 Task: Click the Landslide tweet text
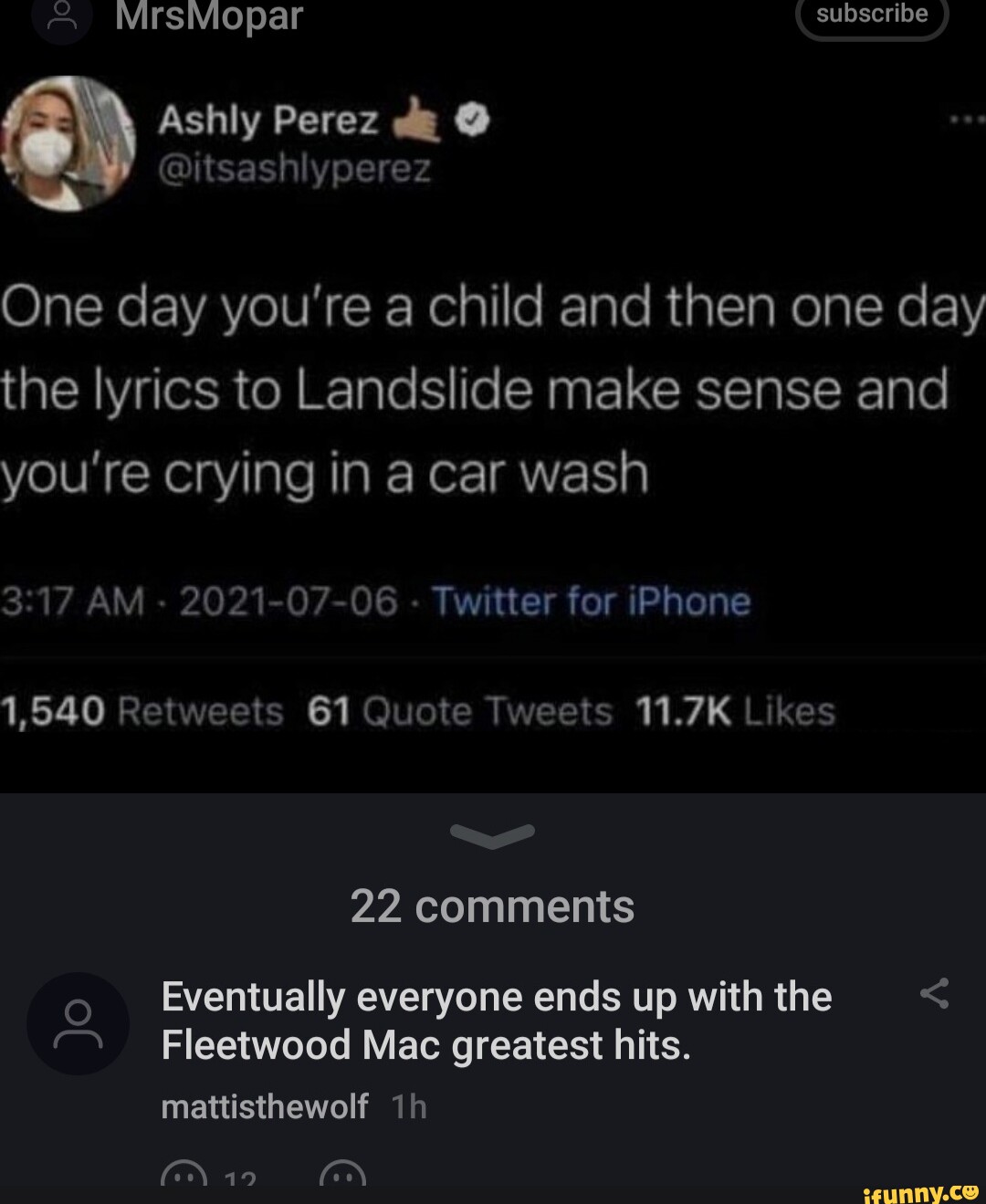[x=475, y=390]
